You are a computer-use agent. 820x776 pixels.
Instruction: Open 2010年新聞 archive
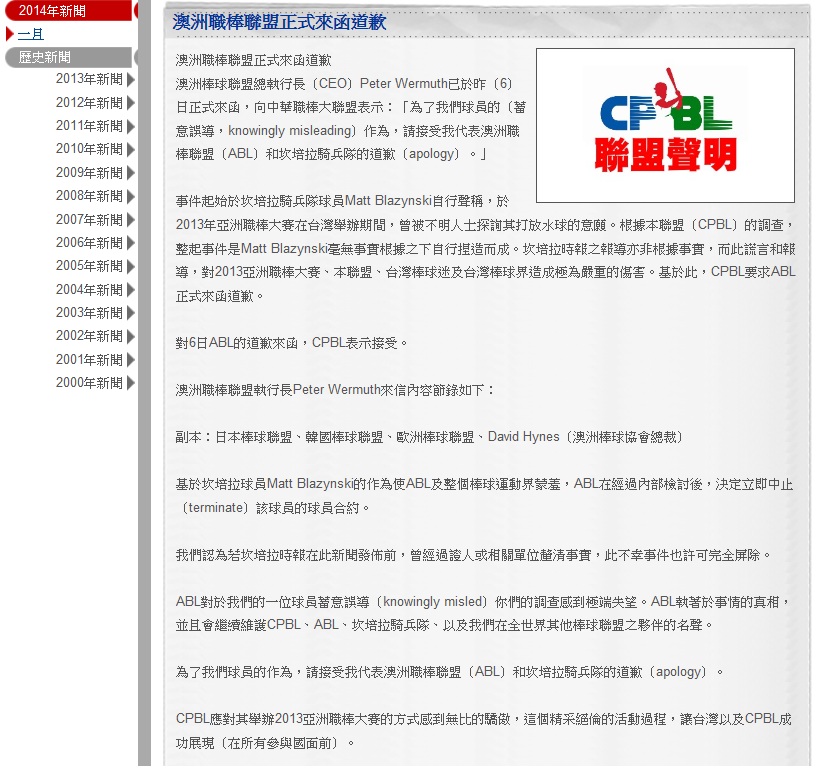pyautogui.click(x=89, y=149)
